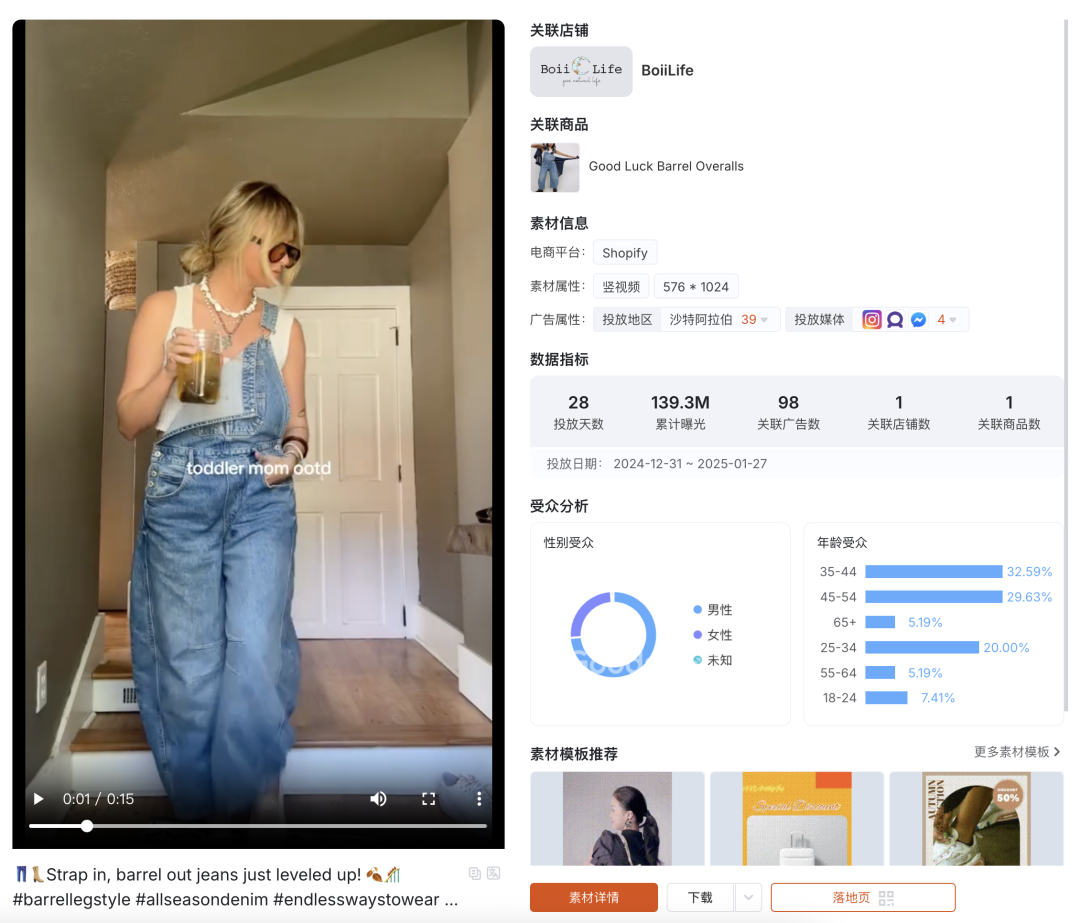Open the Good Luck Barrel Overalls product link
1080x923 pixels.
pos(666,166)
